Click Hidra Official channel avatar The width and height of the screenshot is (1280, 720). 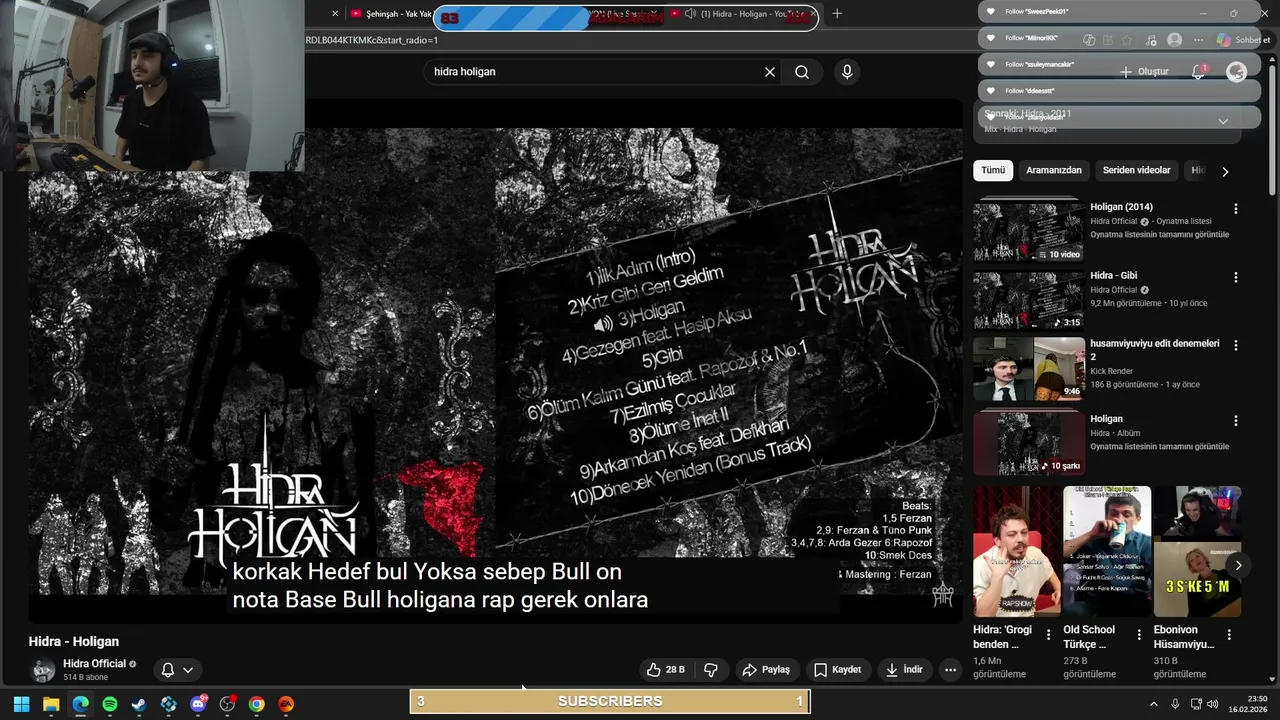[43, 670]
